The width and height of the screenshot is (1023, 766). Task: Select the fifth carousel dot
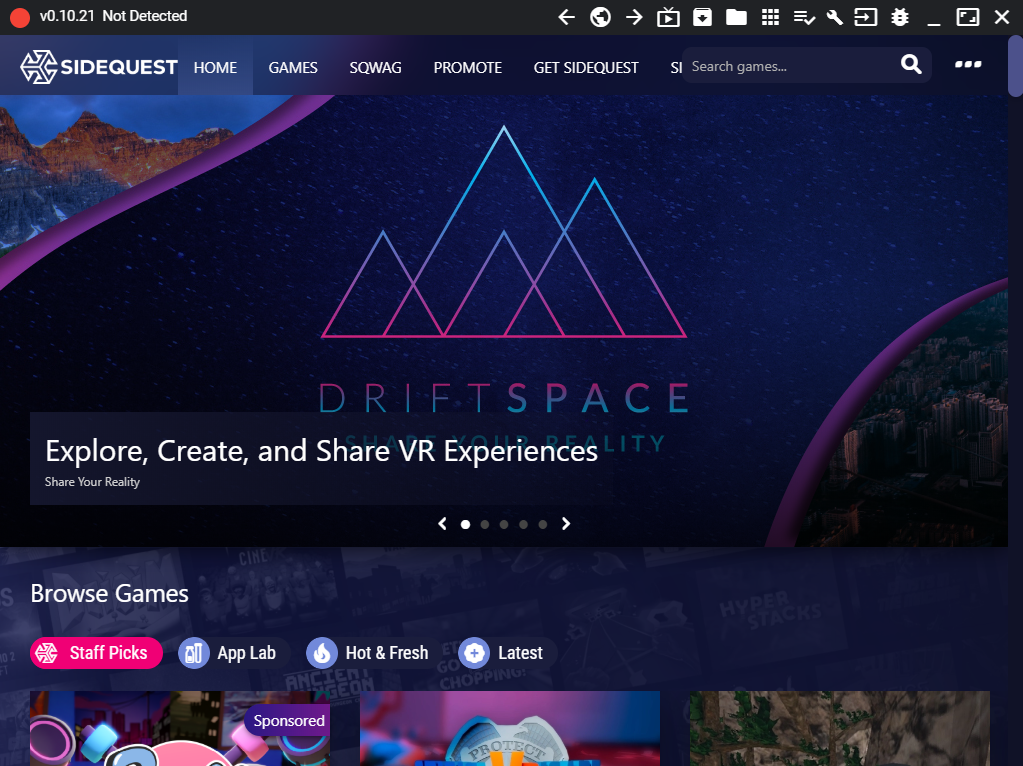coord(542,525)
